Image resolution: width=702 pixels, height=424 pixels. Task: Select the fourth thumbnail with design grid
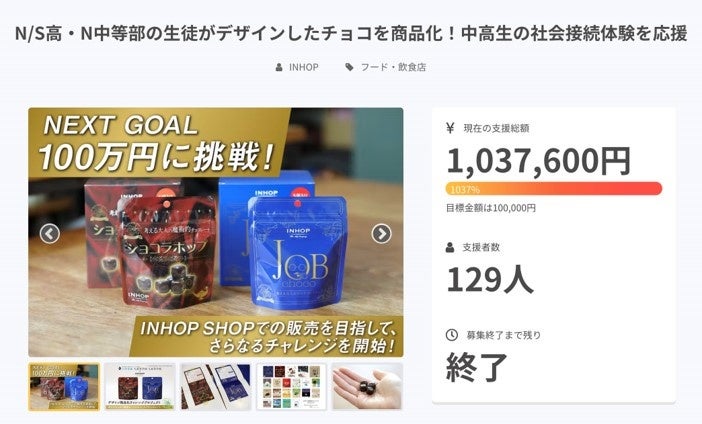point(291,387)
